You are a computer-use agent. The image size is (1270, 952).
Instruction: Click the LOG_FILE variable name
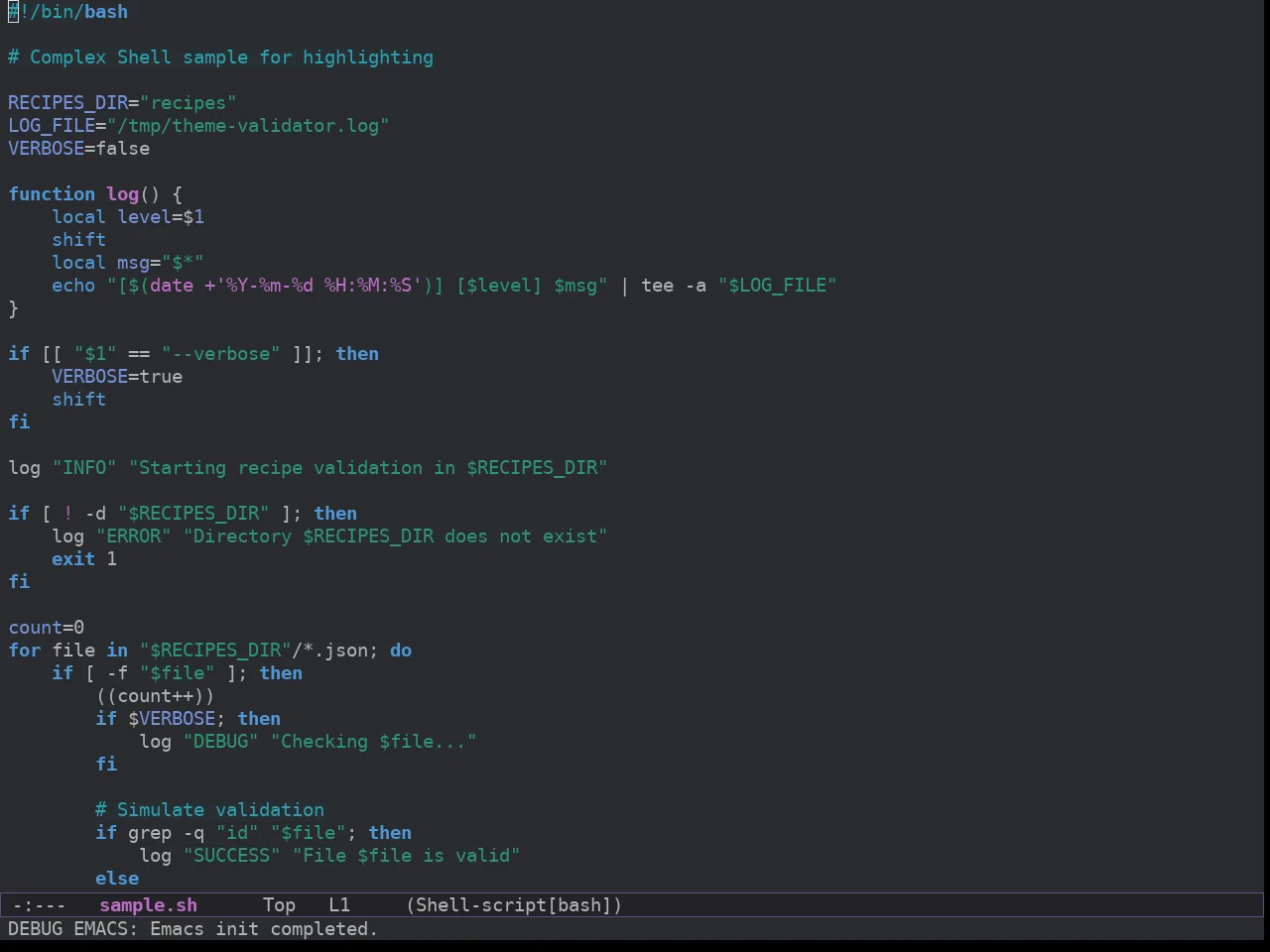(52, 126)
